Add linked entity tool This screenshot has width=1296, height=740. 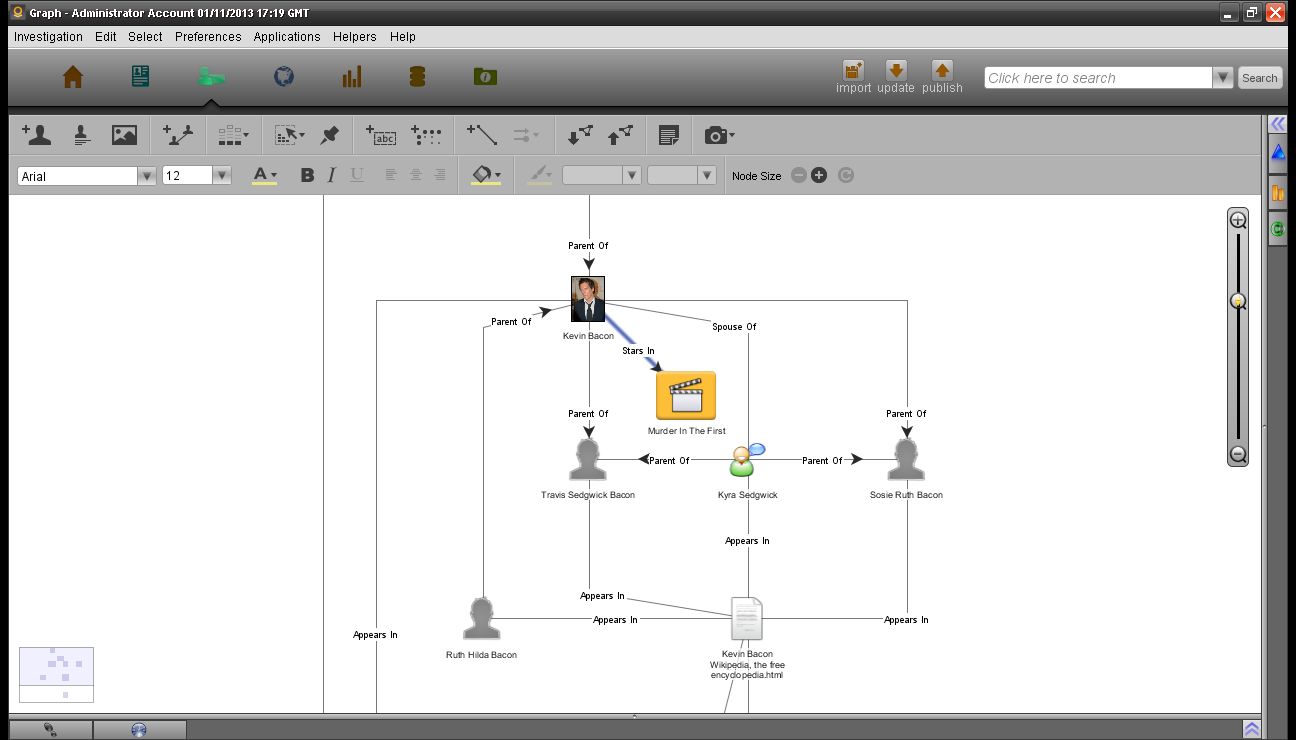[178, 134]
